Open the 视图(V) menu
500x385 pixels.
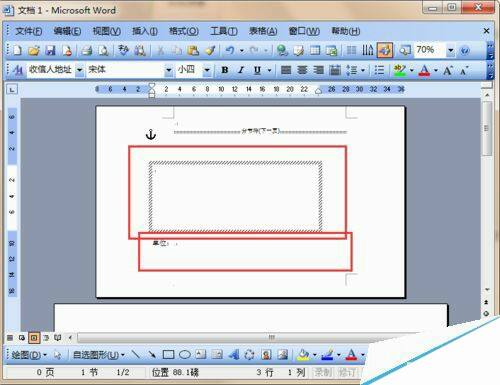(x=106, y=31)
